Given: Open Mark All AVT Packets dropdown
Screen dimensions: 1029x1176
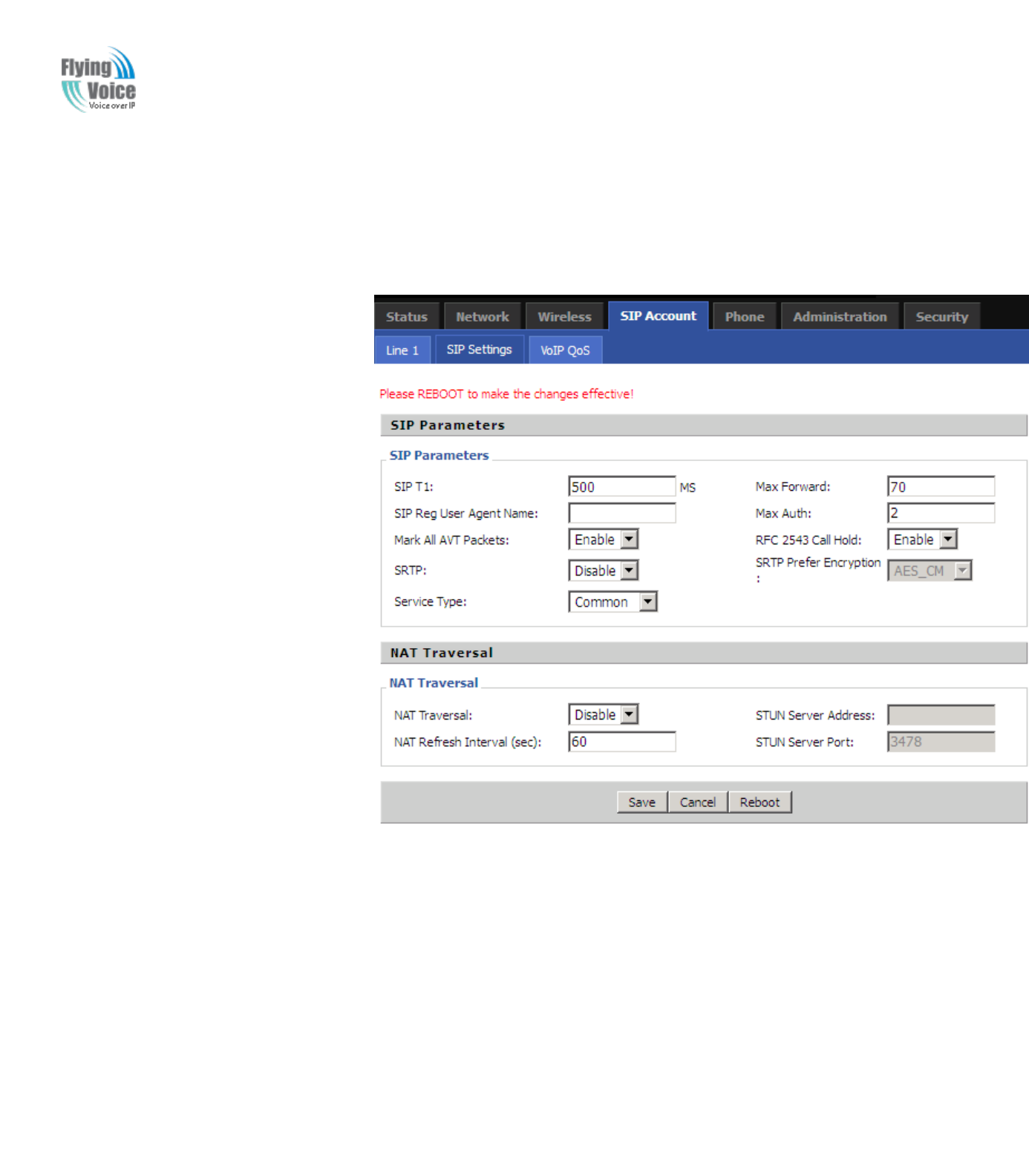Looking at the screenshot, I should tap(603, 539).
